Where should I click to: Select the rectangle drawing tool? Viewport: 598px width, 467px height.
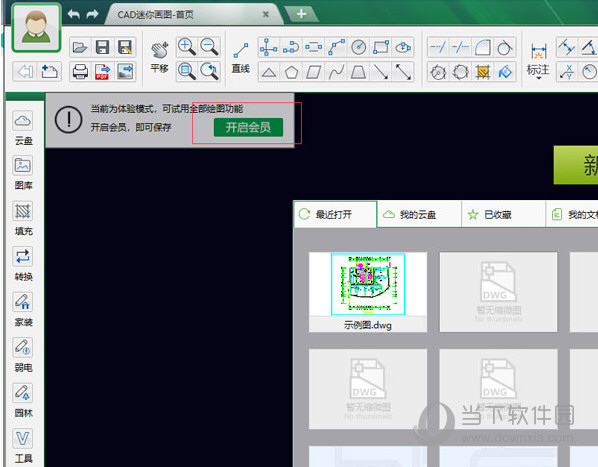[x=381, y=47]
